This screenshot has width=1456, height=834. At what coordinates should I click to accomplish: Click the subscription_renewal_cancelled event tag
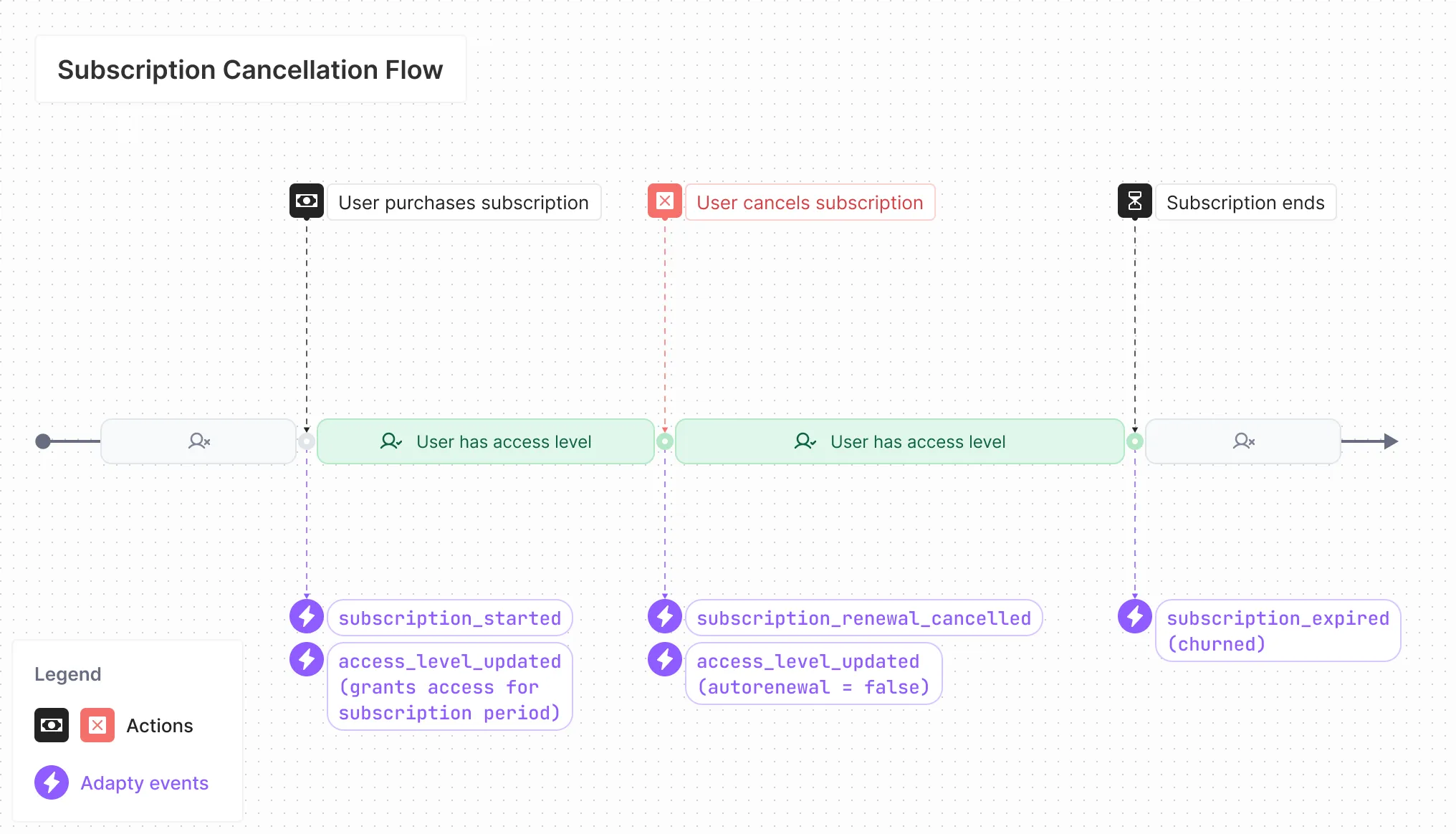tap(863, 618)
